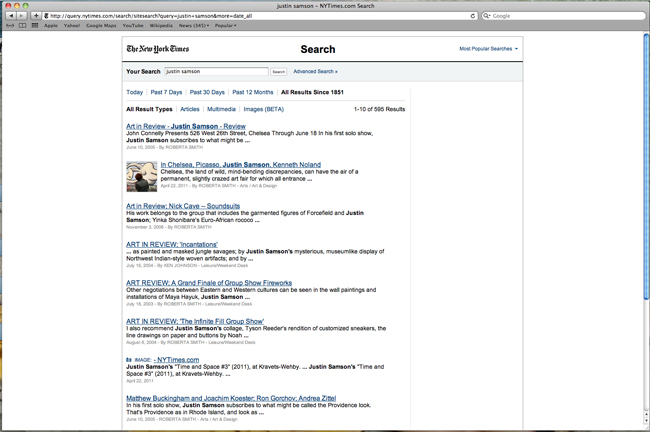Go back with the Safari back arrow

click(x=11, y=16)
